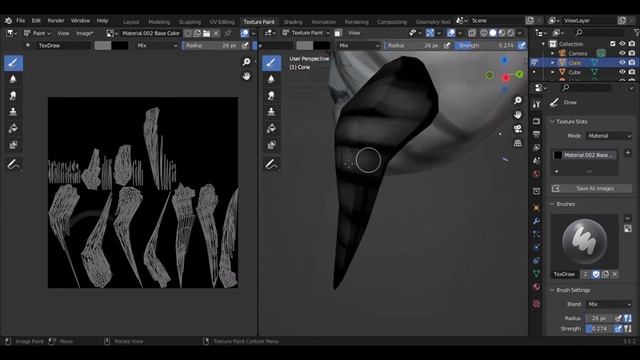The width and height of the screenshot is (640, 360).
Task: Click the zoom magnifier icon in 3D viewport
Action: coord(518,100)
